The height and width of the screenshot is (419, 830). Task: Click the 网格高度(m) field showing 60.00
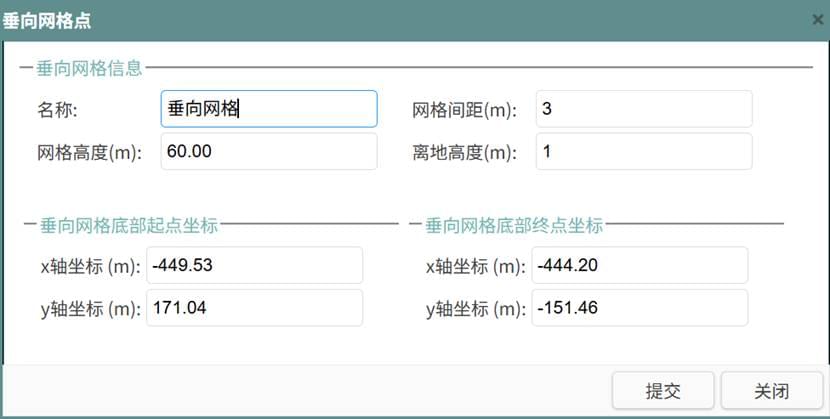[268, 152]
